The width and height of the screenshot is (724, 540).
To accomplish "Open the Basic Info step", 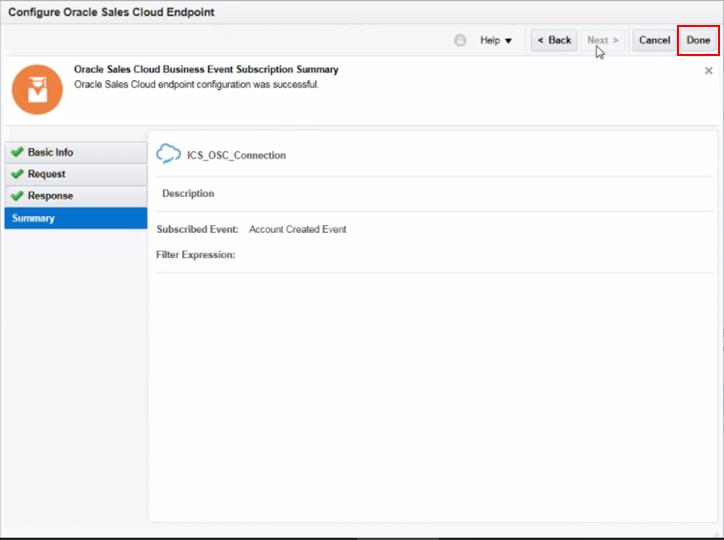I will 50,153.
